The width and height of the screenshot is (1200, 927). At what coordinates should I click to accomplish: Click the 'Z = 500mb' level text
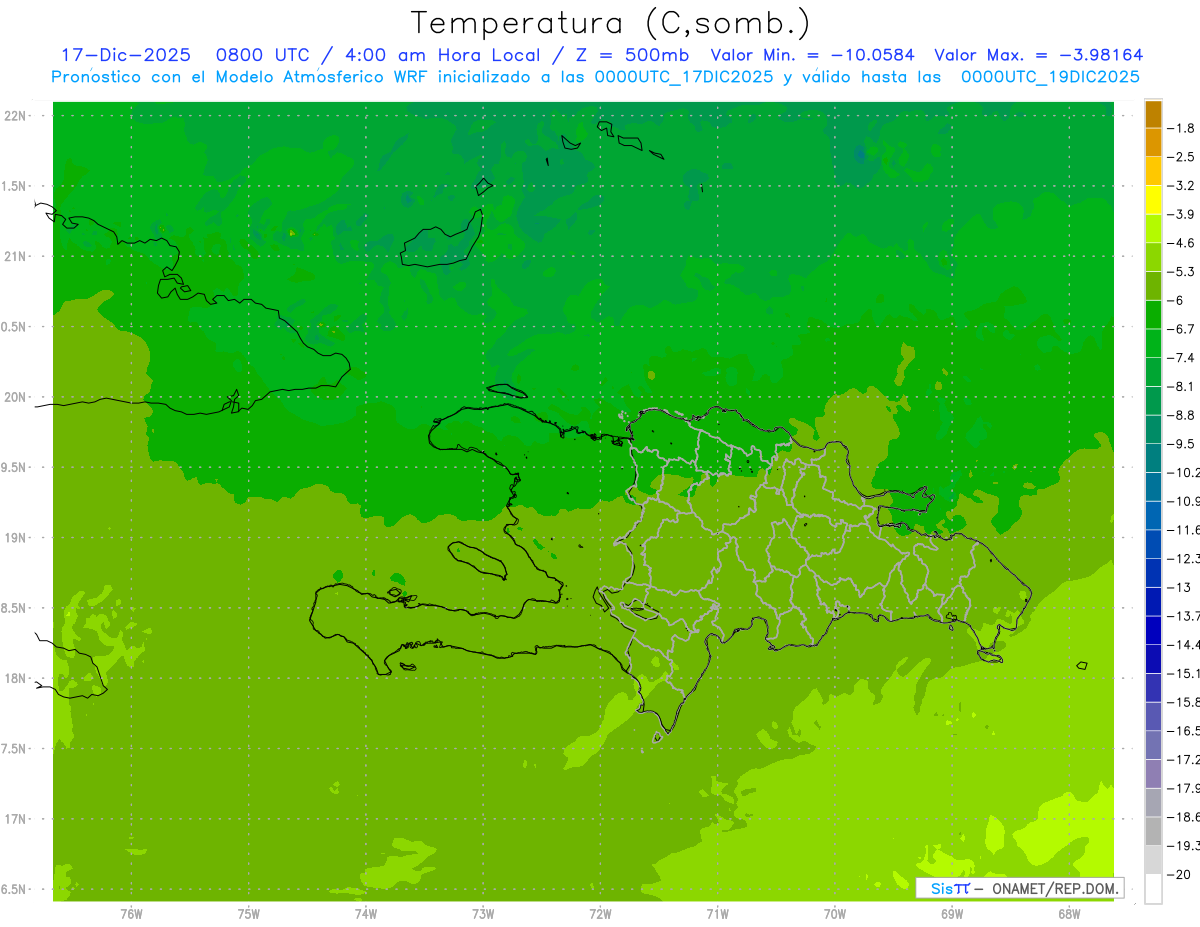click(630, 55)
